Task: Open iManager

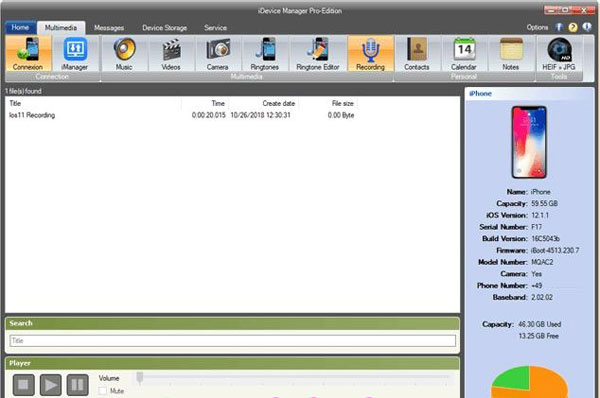Action: point(75,54)
